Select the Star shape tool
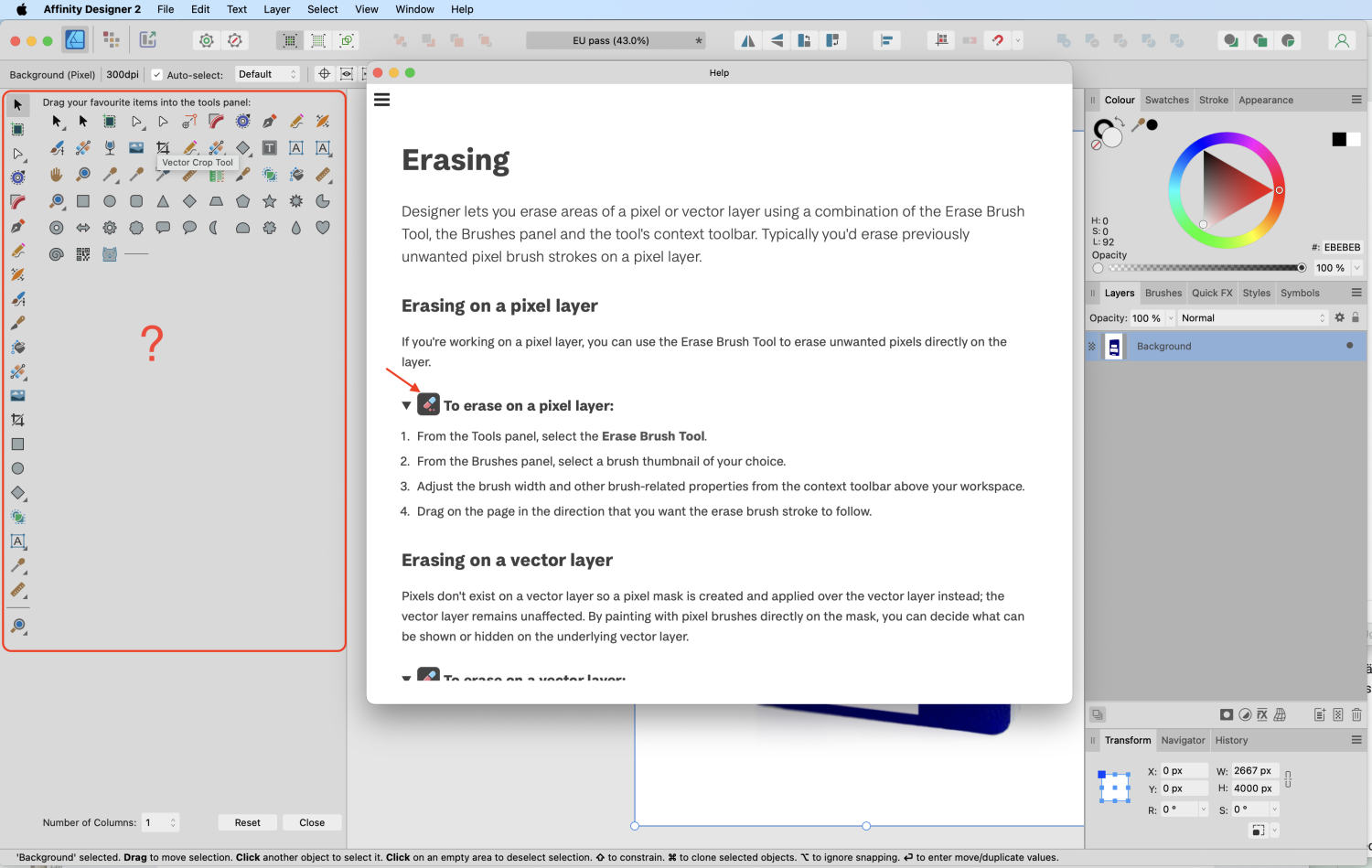 tap(271, 201)
